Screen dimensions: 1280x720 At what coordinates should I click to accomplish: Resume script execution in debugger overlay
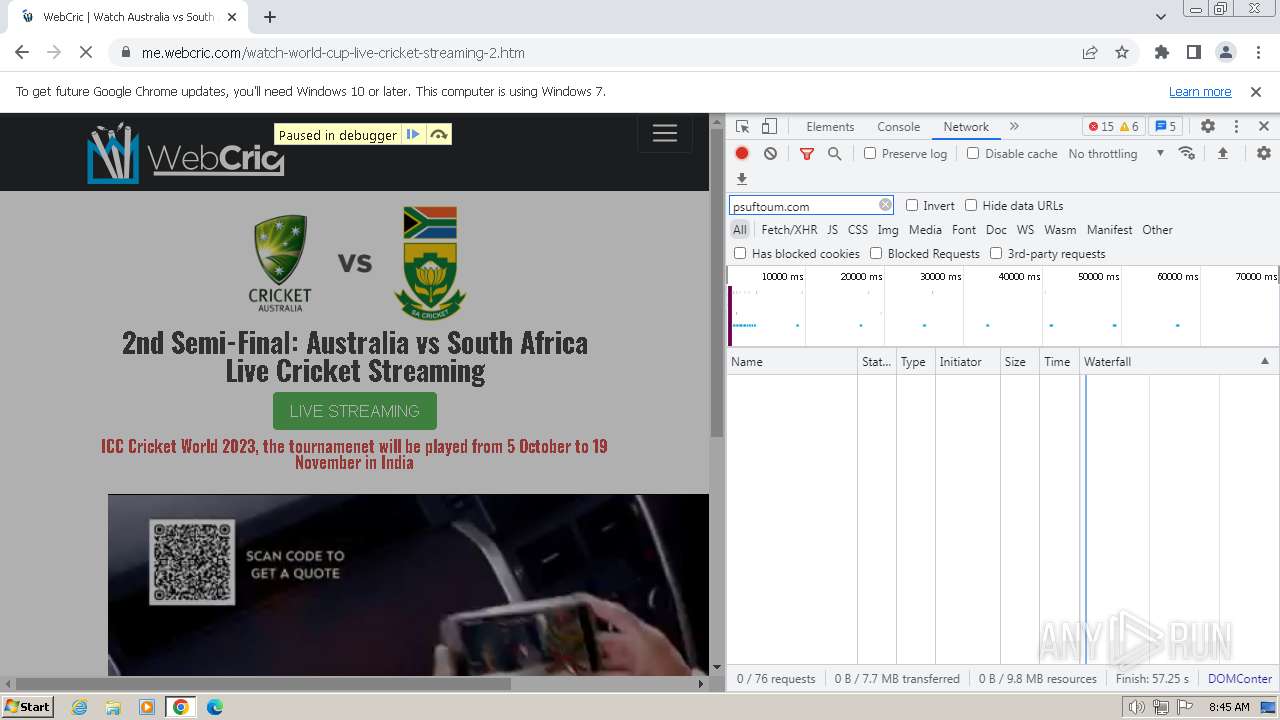pyautogui.click(x=413, y=135)
